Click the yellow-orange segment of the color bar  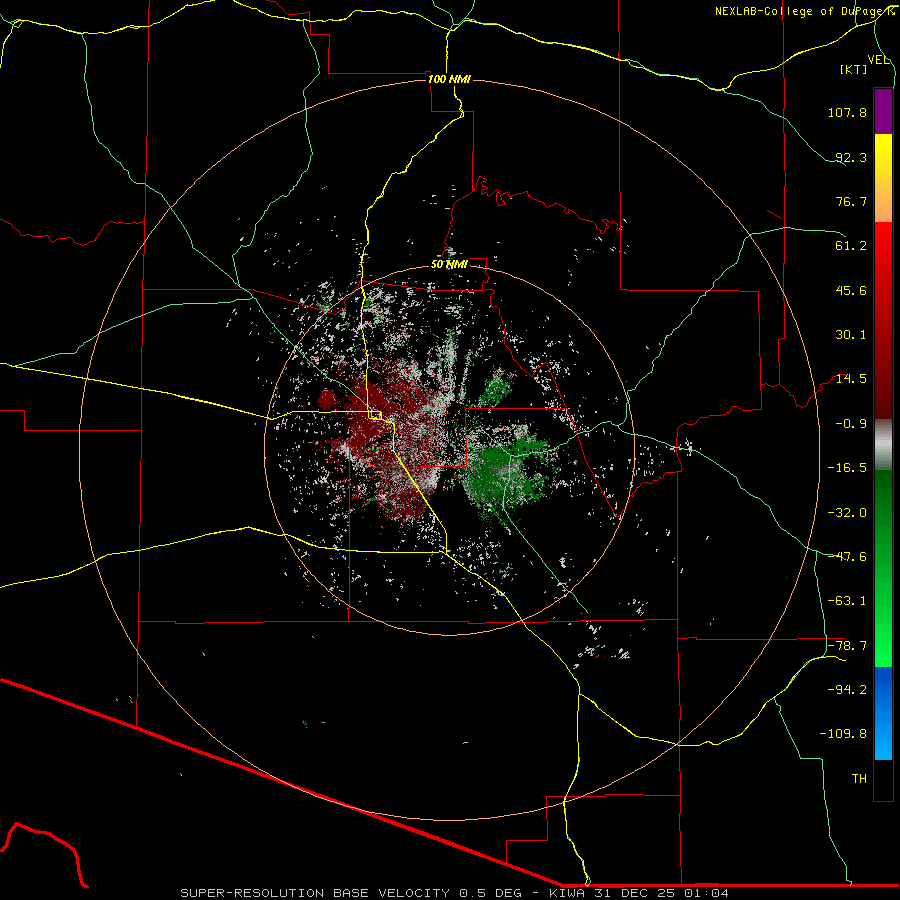[883, 178]
